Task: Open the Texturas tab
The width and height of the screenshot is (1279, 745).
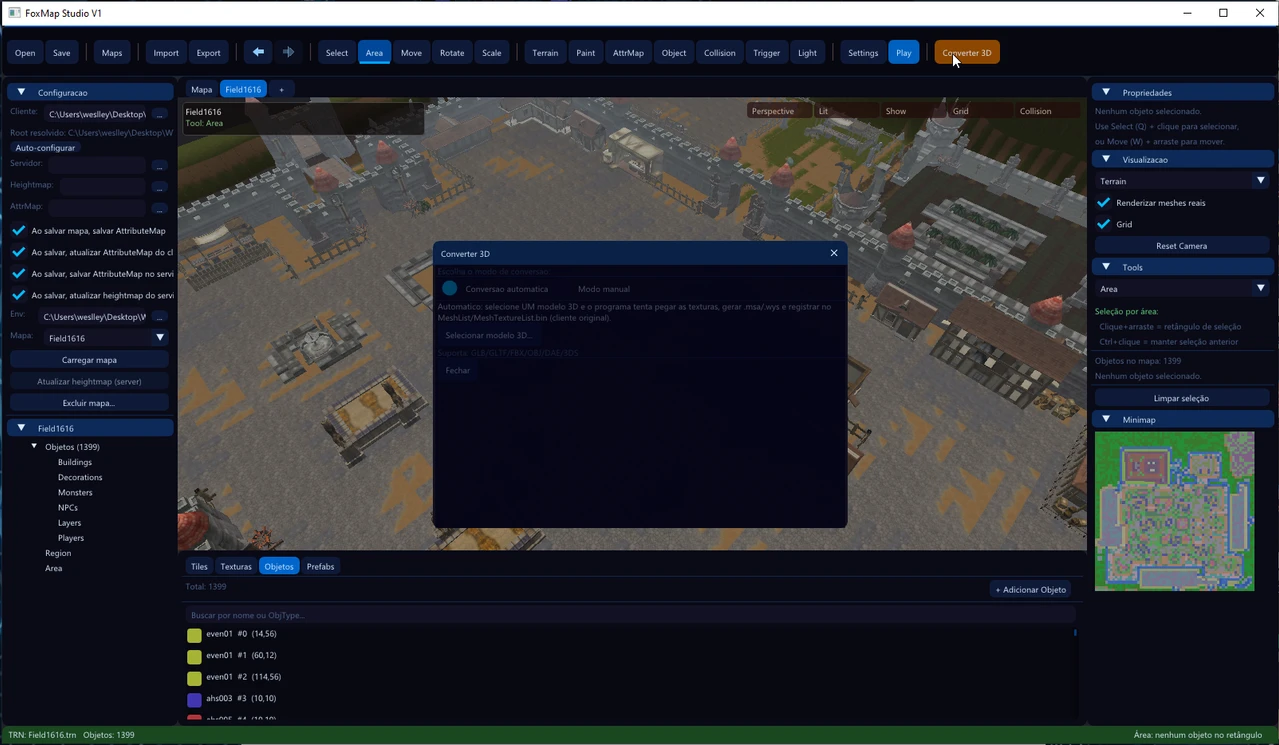Action: 236,566
